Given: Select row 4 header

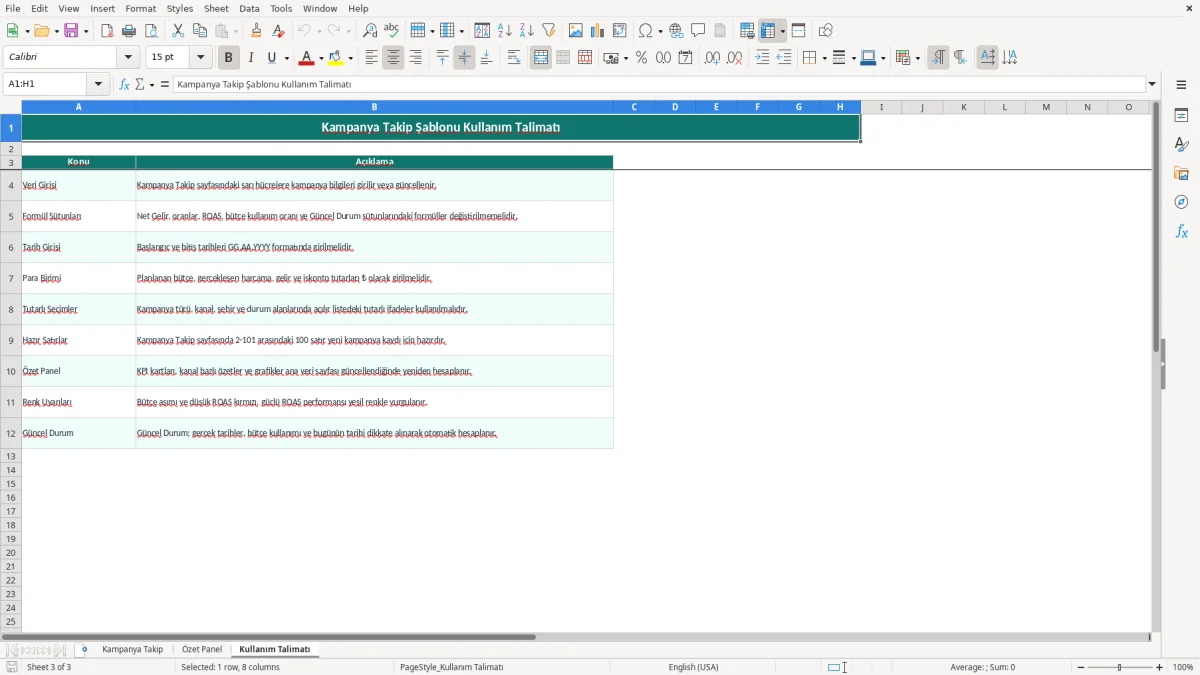Looking at the screenshot, I should click(x=11, y=185).
